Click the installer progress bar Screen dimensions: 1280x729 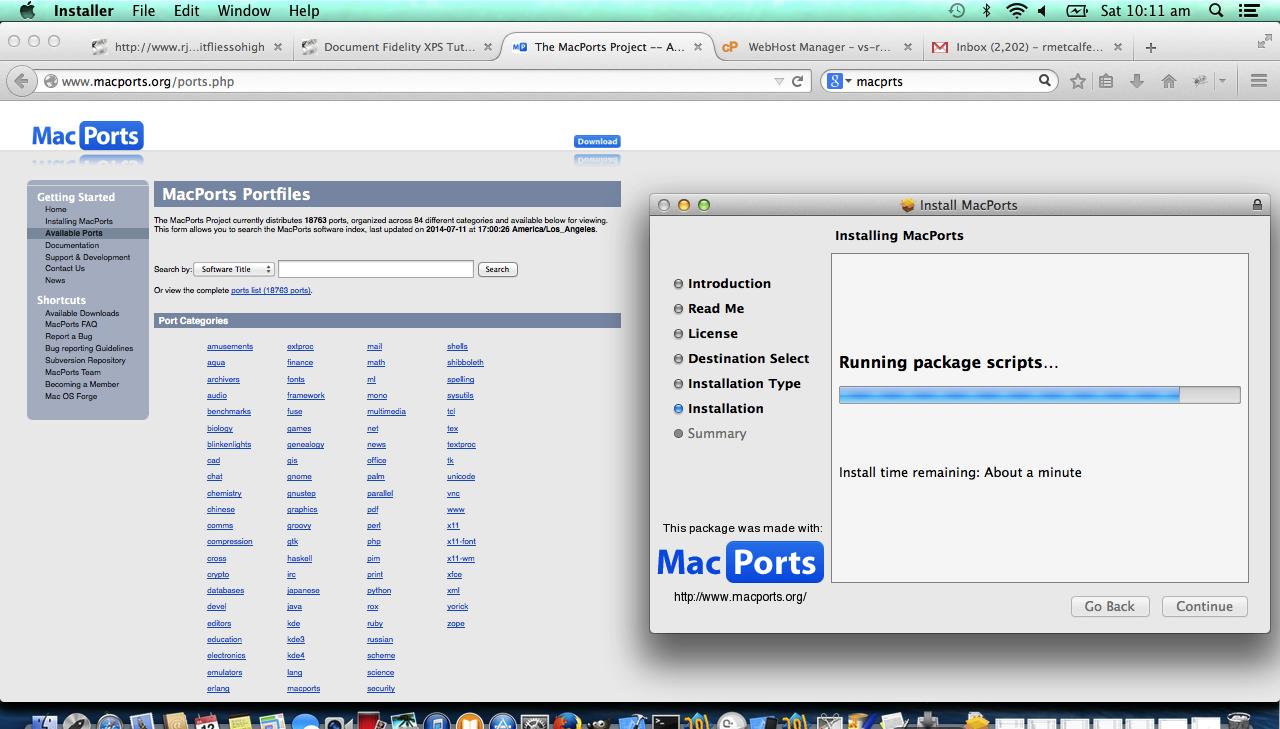pyautogui.click(x=1039, y=395)
